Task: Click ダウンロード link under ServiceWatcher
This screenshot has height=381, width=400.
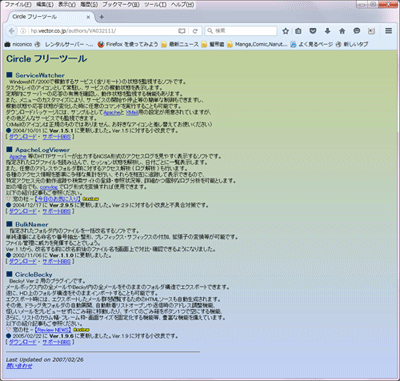Action: (23, 137)
